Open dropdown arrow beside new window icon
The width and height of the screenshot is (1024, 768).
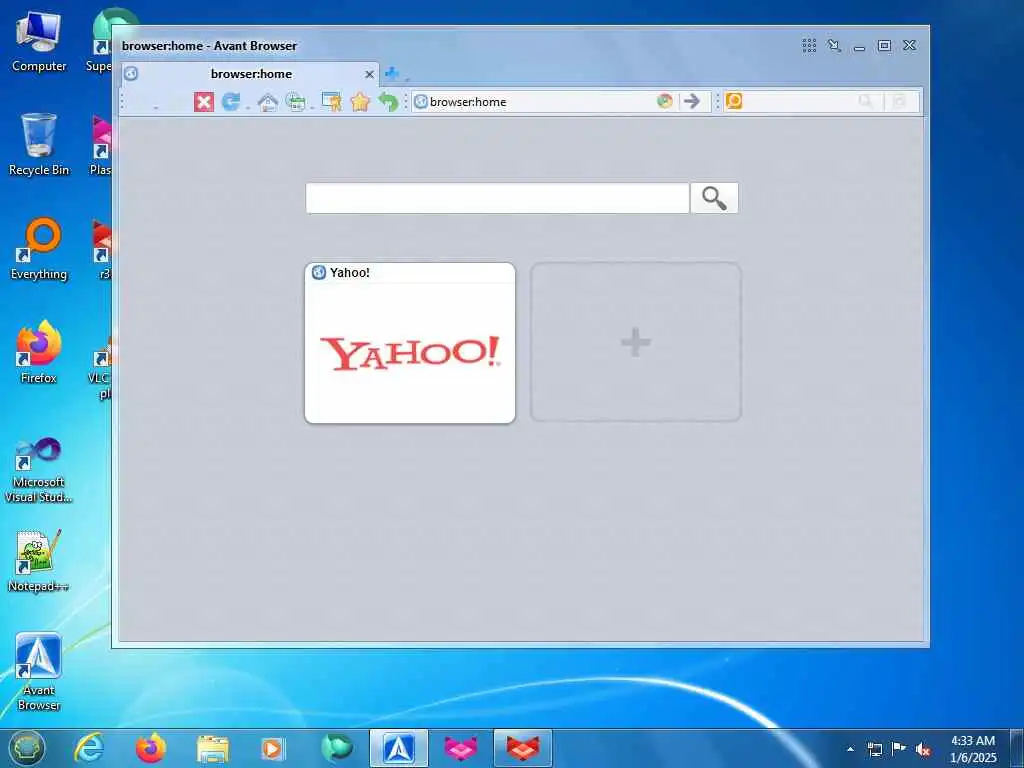[x=312, y=108]
